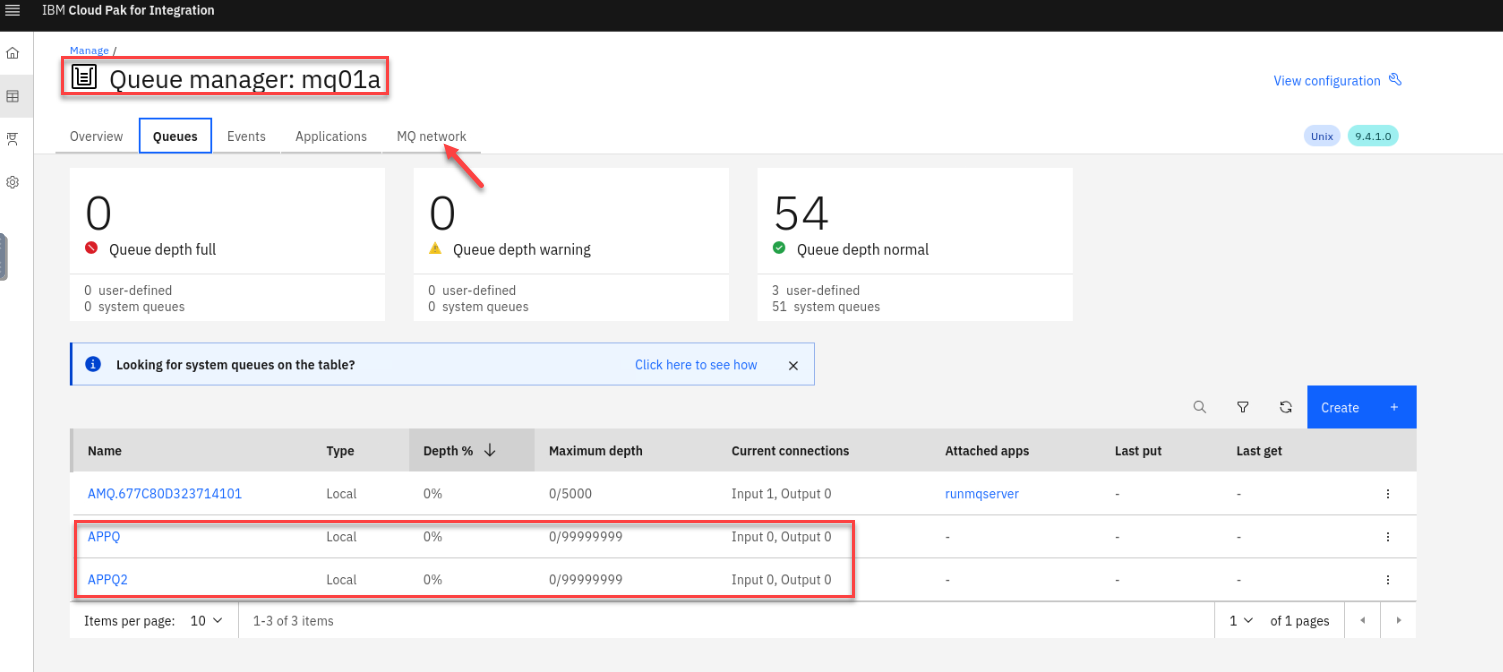Open the settings gear in sidebar
Viewport: 1503px width, 672px height.
pyautogui.click(x=13, y=183)
